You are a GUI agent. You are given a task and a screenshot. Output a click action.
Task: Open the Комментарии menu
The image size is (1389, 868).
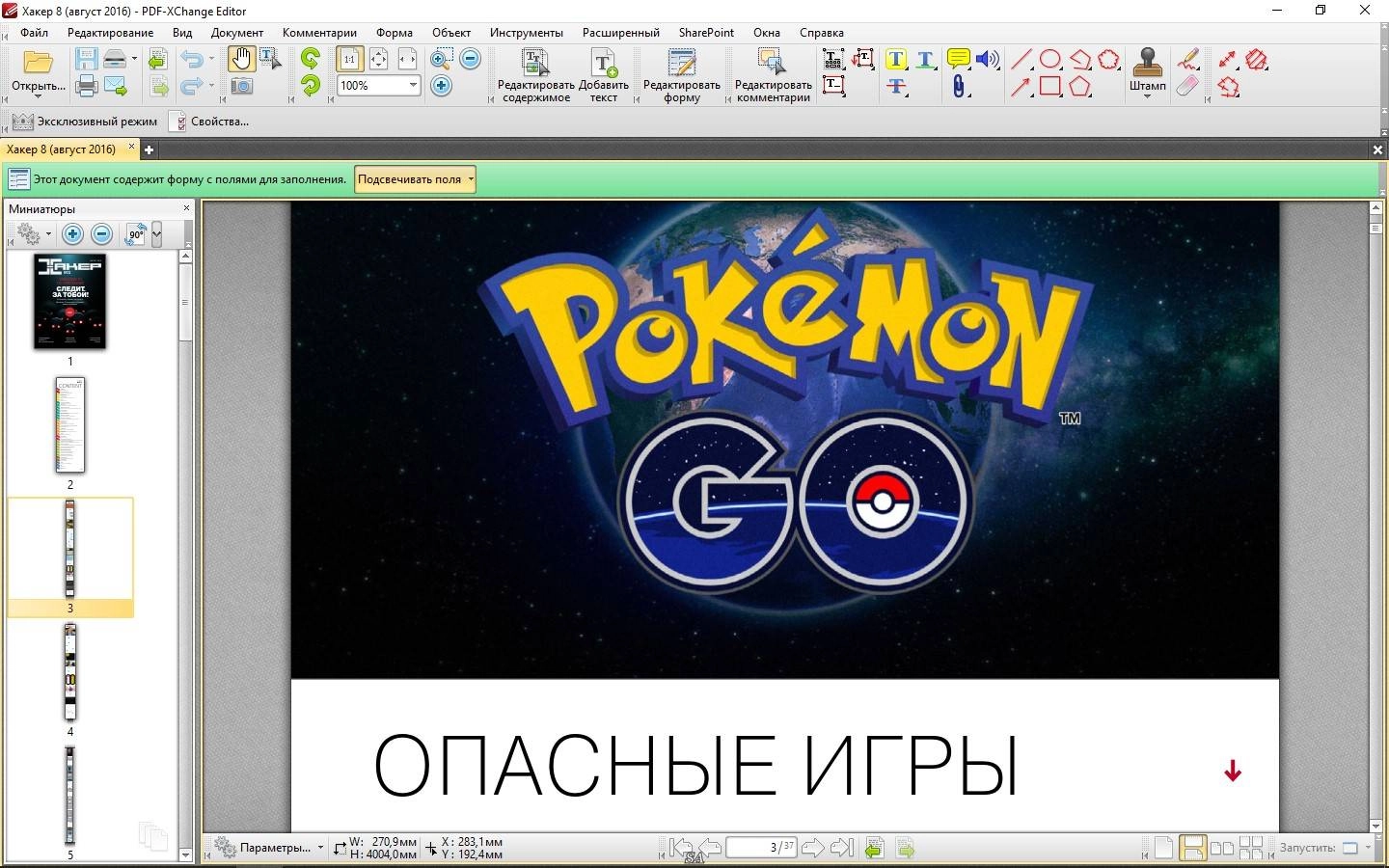pos(319,32)
